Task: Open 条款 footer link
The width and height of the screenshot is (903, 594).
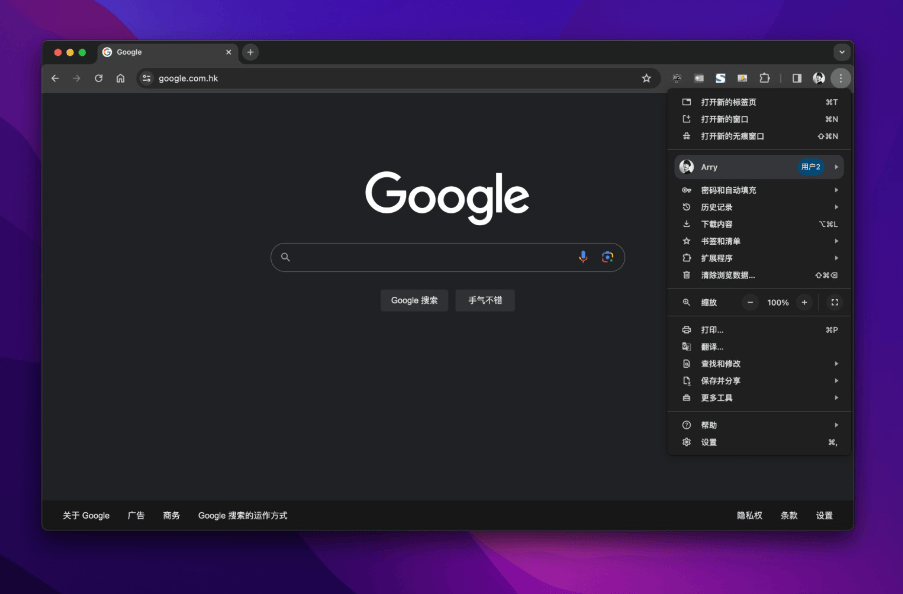Action: (789, 516)
